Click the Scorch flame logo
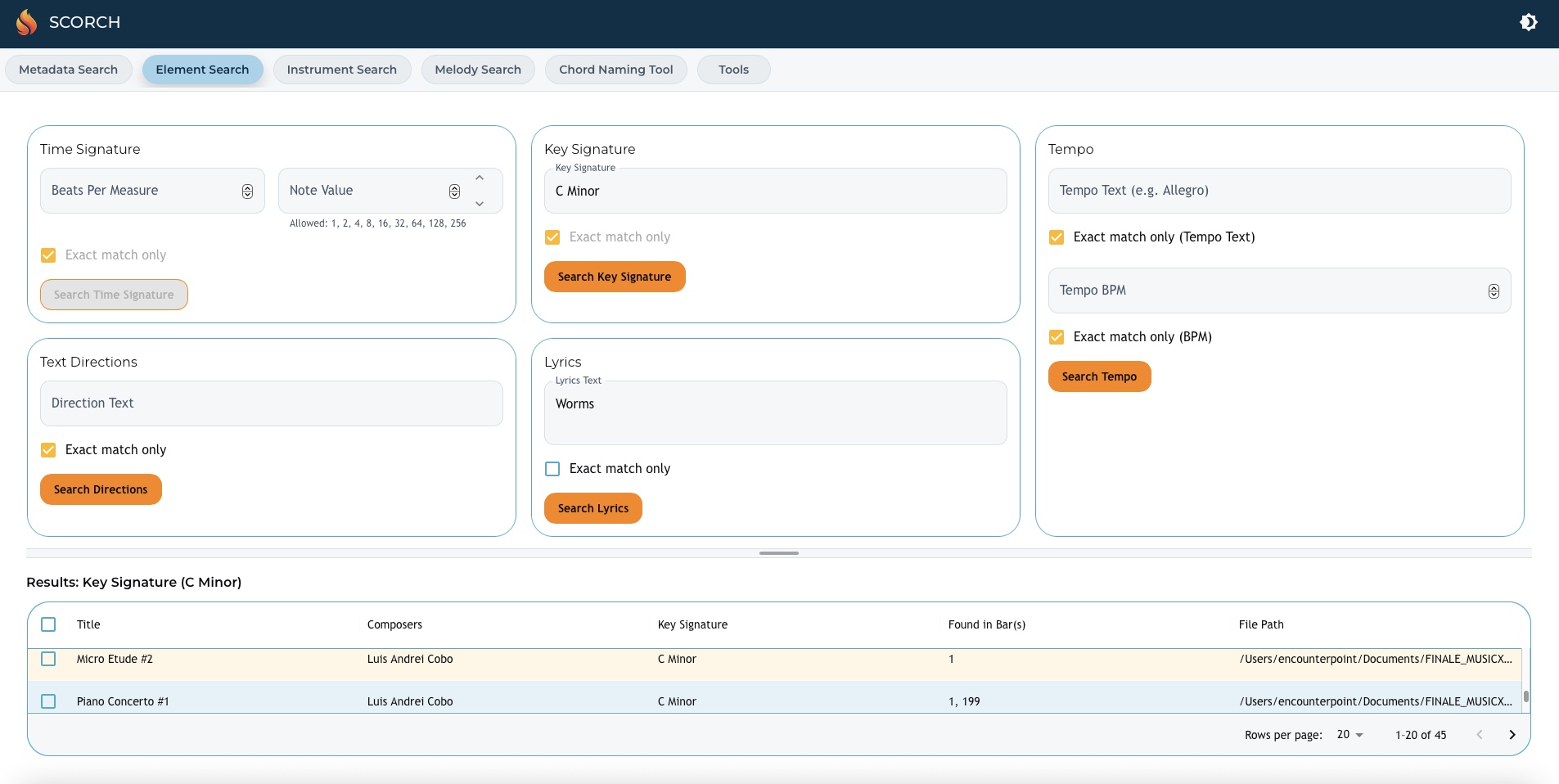1559x784 pixels. 26,22
